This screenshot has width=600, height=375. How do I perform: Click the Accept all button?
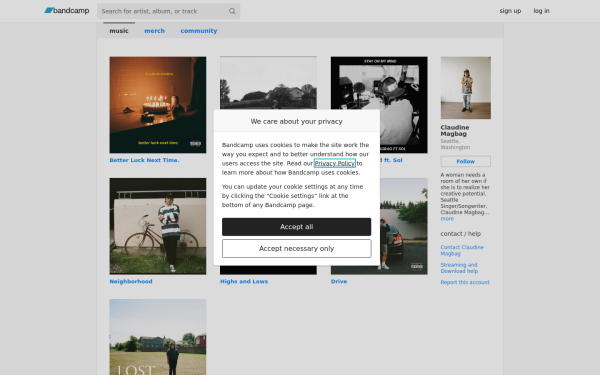pos(297,227)
